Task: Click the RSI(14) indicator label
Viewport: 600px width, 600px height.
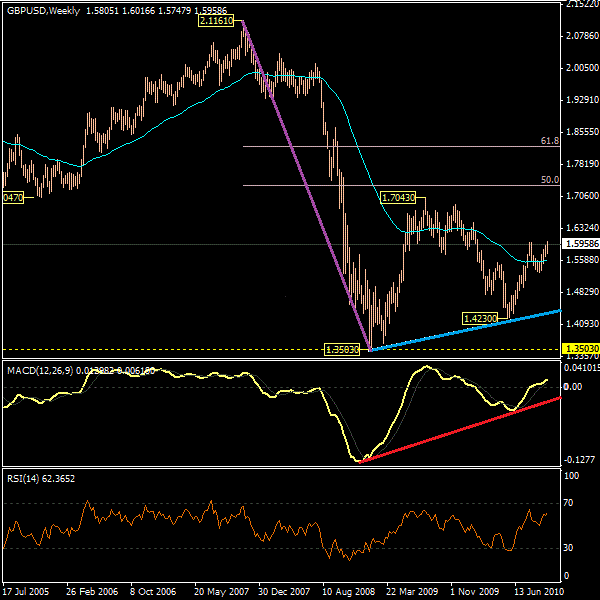Action: [x=24, y=479]
